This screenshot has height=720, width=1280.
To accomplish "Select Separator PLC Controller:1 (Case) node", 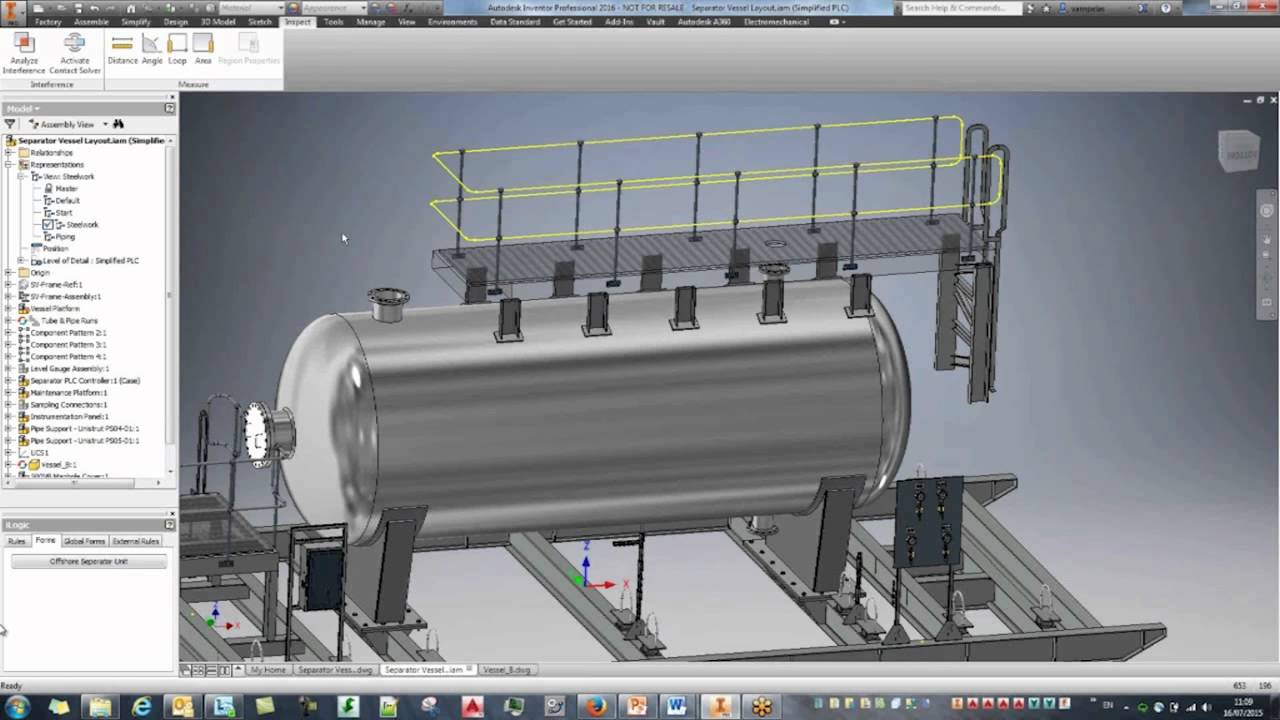I will (84, 381).
